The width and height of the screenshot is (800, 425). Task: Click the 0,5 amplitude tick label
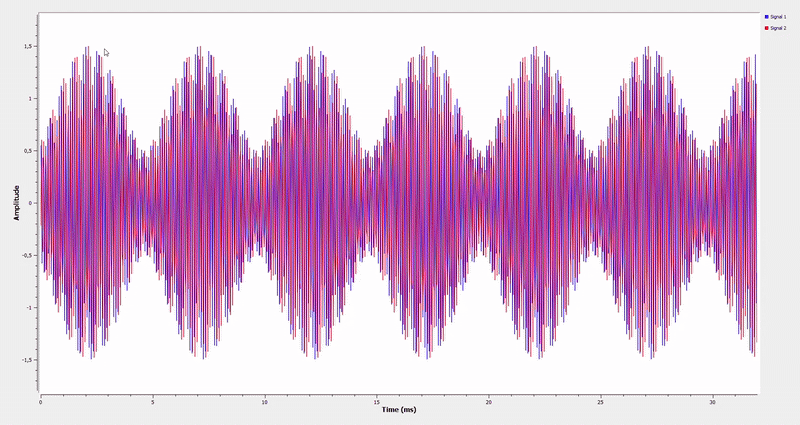(x=30, y=151)
